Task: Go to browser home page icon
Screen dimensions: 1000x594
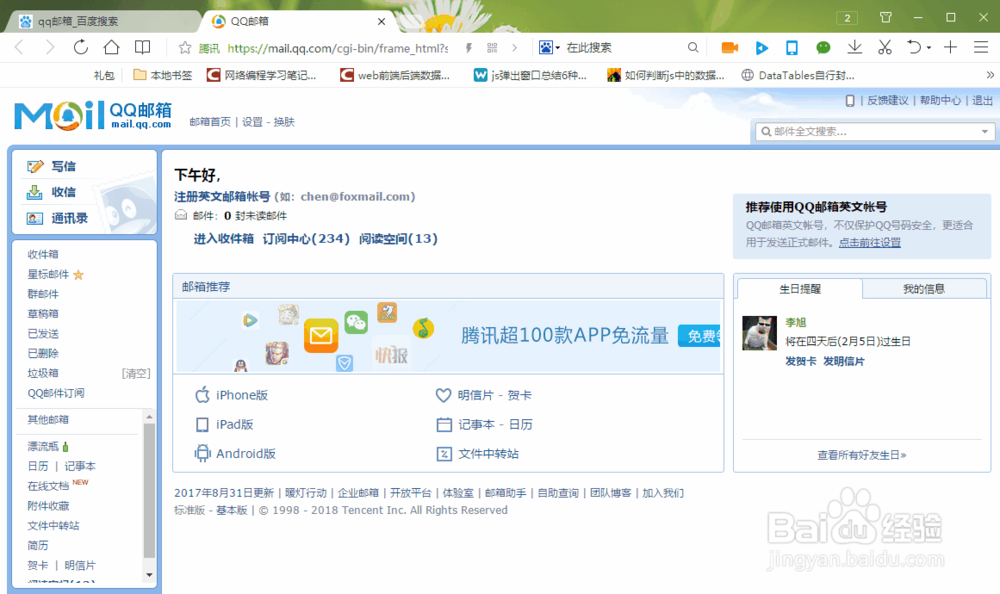Action: pyautogui.click(x=112, y=47)
